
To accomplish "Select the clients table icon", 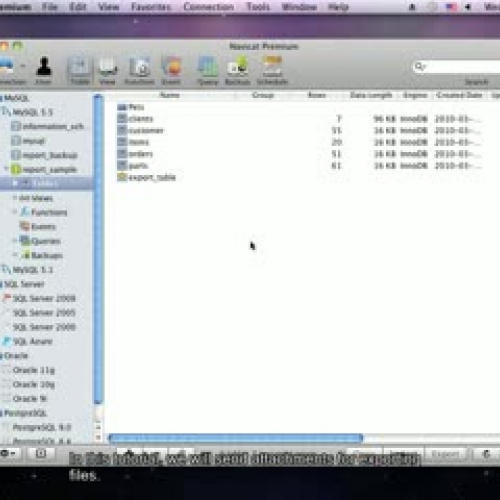I will point(122,118).
